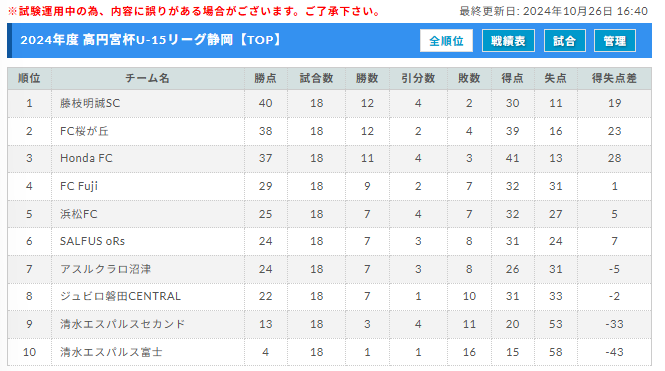The image size is (665, 371).
Task: Click SALFUS oRs team name
Action: tap(92, 241)
